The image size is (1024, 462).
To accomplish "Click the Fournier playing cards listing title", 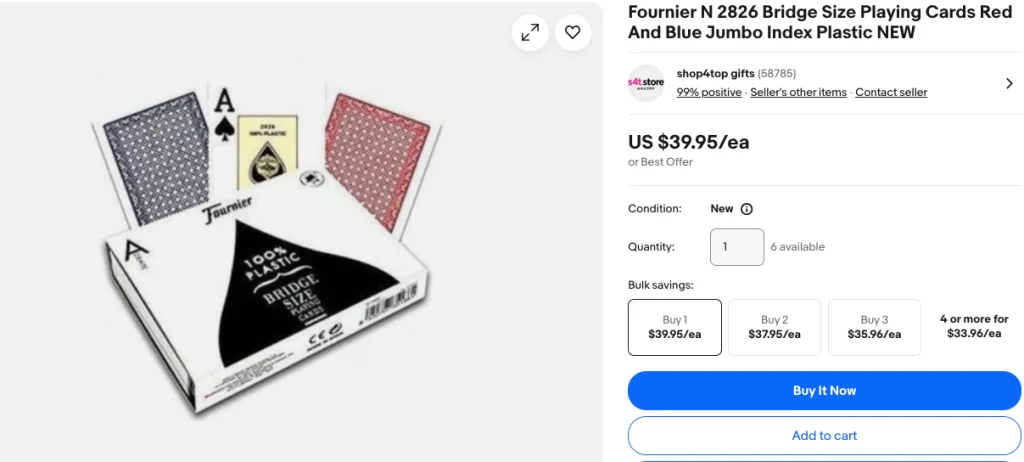I will [x=819, y=22].
